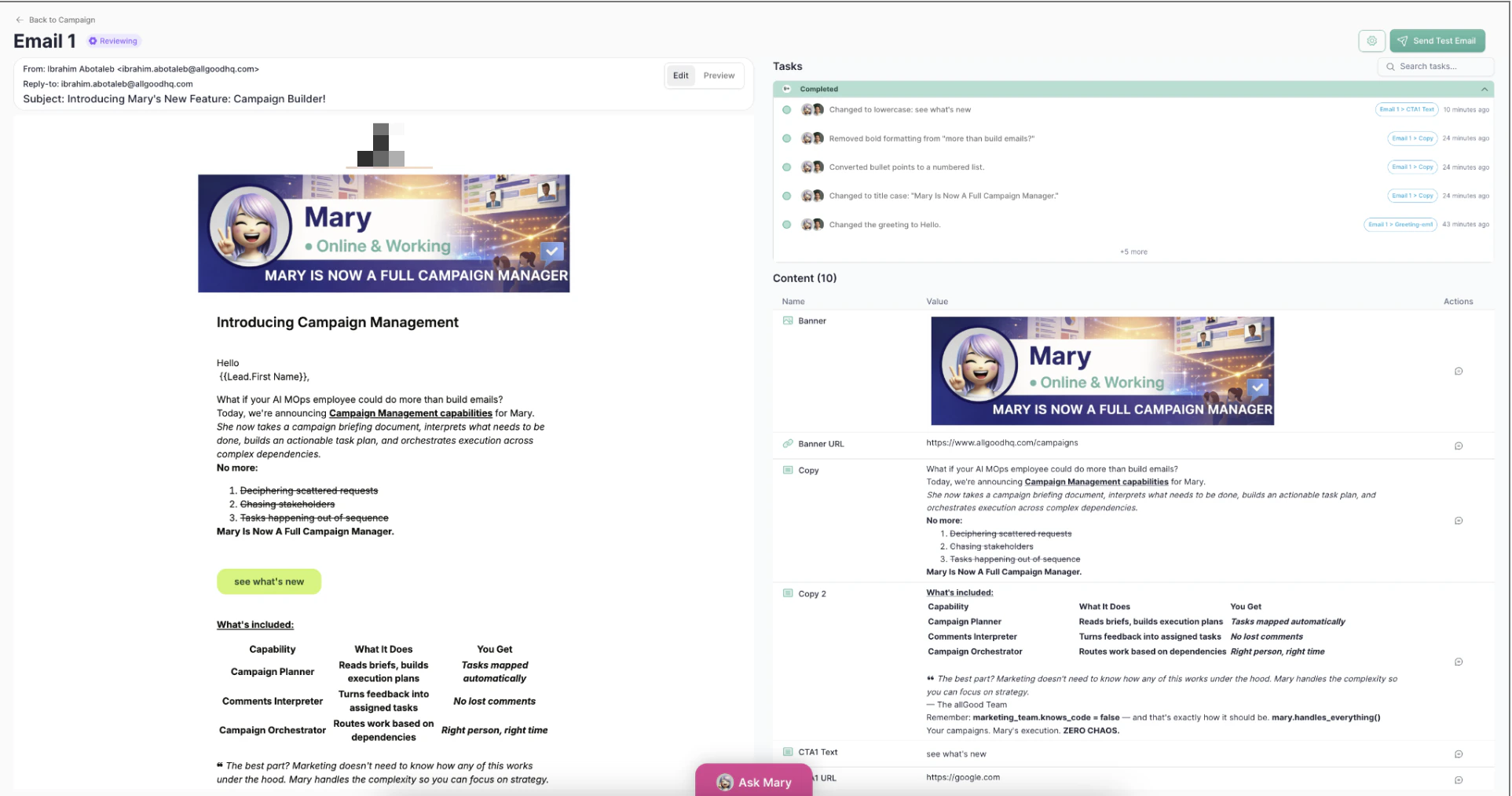1512x796 pixels.
Task: Expand '+5 more' completed tasks
Action: point(1133,251)
